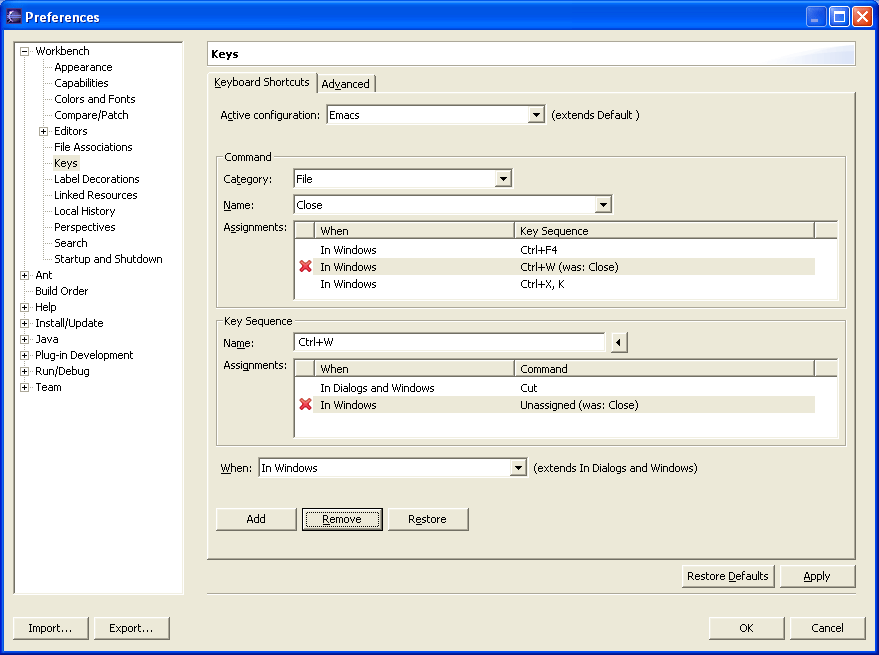Select the Ctrl+F4 assignment row
The image size is (879, 655).
coord(555,250)
